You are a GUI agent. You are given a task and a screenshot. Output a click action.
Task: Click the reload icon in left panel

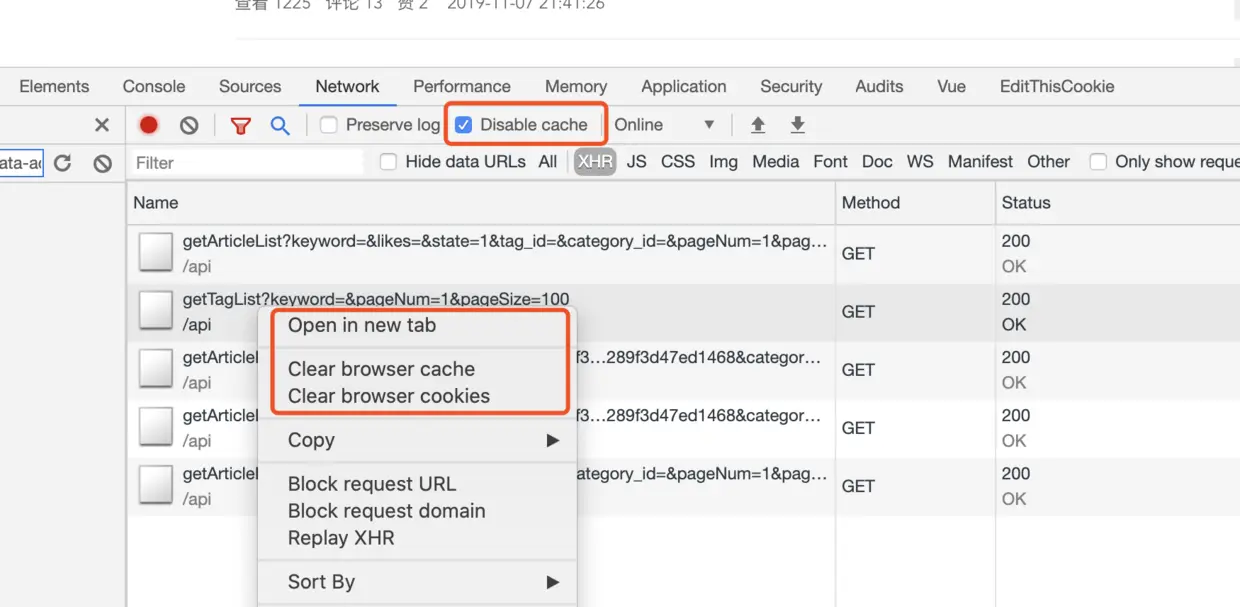click(63, 163)
